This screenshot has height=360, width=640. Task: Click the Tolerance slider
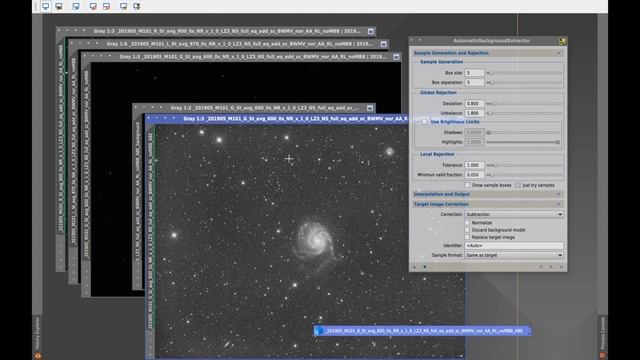tap(524, 165)
